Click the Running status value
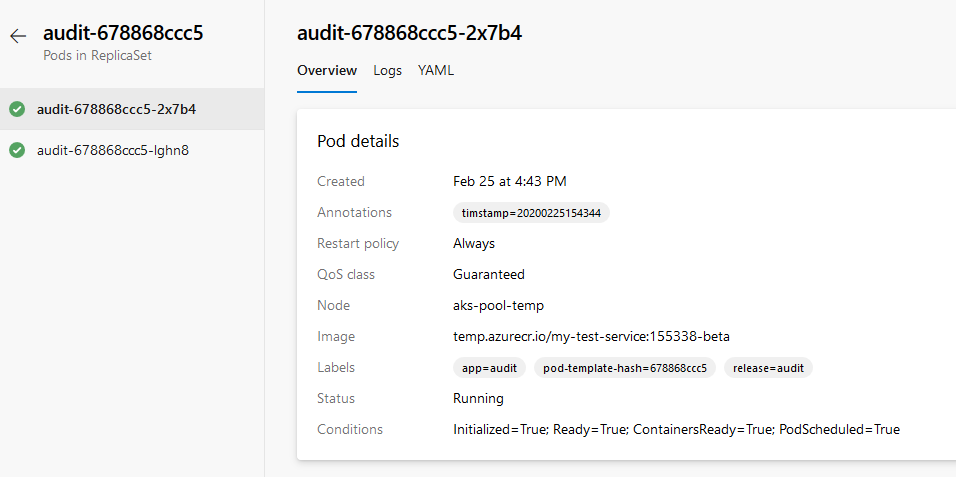 coord(478,399)
